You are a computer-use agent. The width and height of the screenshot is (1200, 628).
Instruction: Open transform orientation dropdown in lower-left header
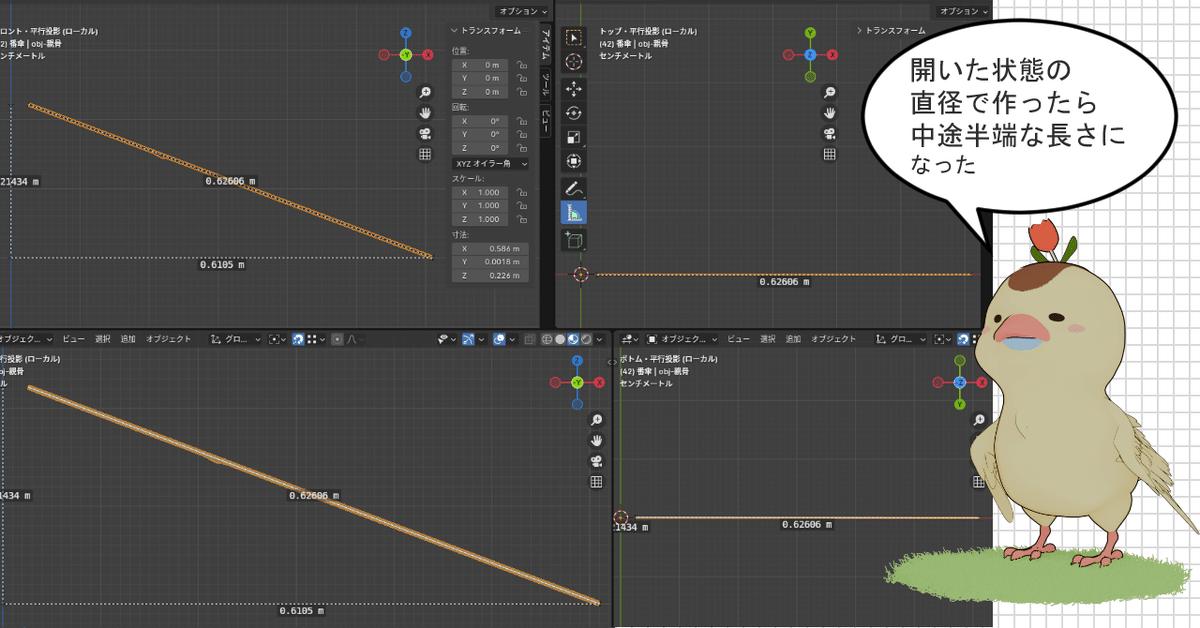click(236, 339)
